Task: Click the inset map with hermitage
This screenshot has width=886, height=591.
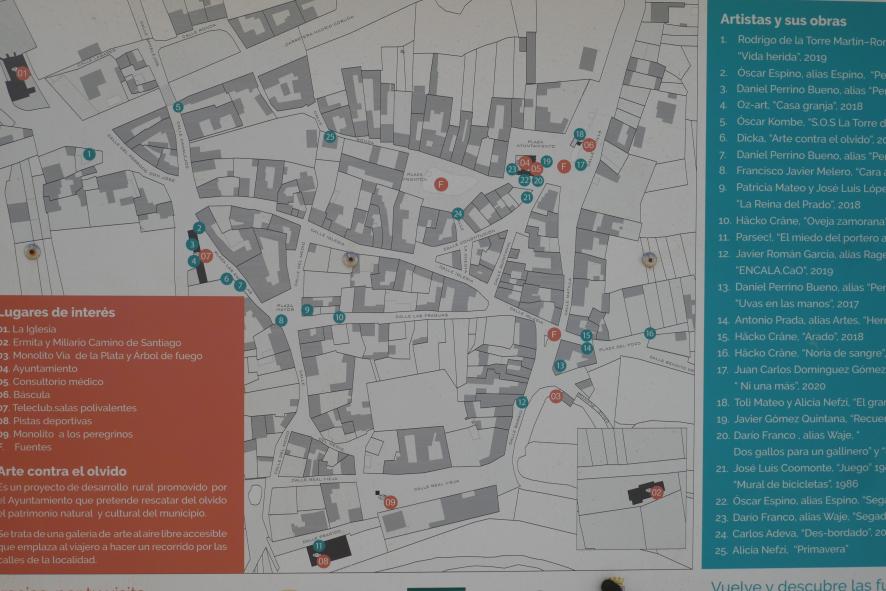Action: point(633,489)
